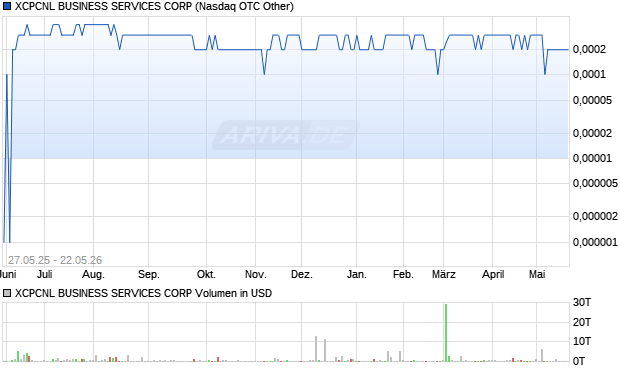Click the Sep. month label
Viewport: 620px width, 371px height.
pyautogui.click(x=149, y=274)
